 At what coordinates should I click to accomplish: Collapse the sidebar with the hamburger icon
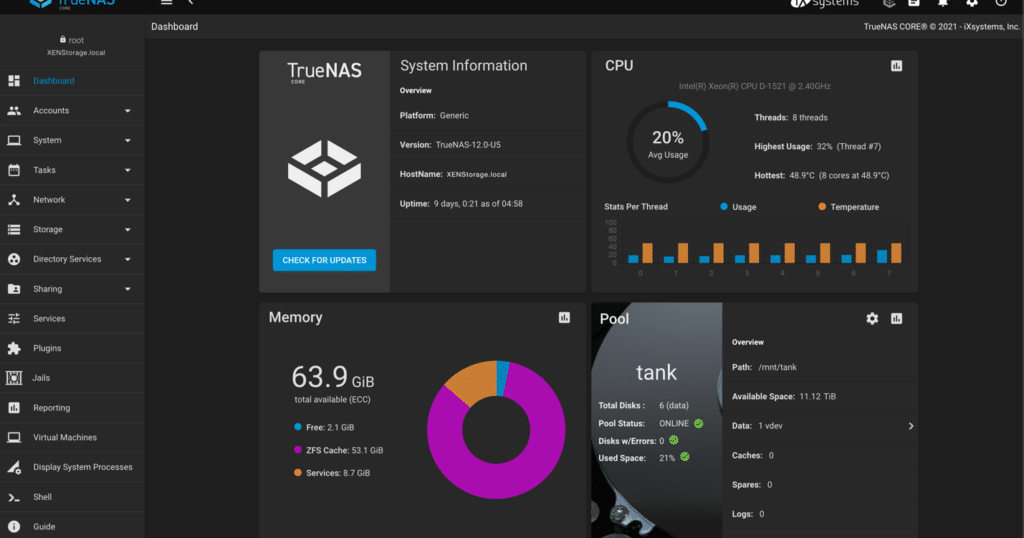pos(166,3)
